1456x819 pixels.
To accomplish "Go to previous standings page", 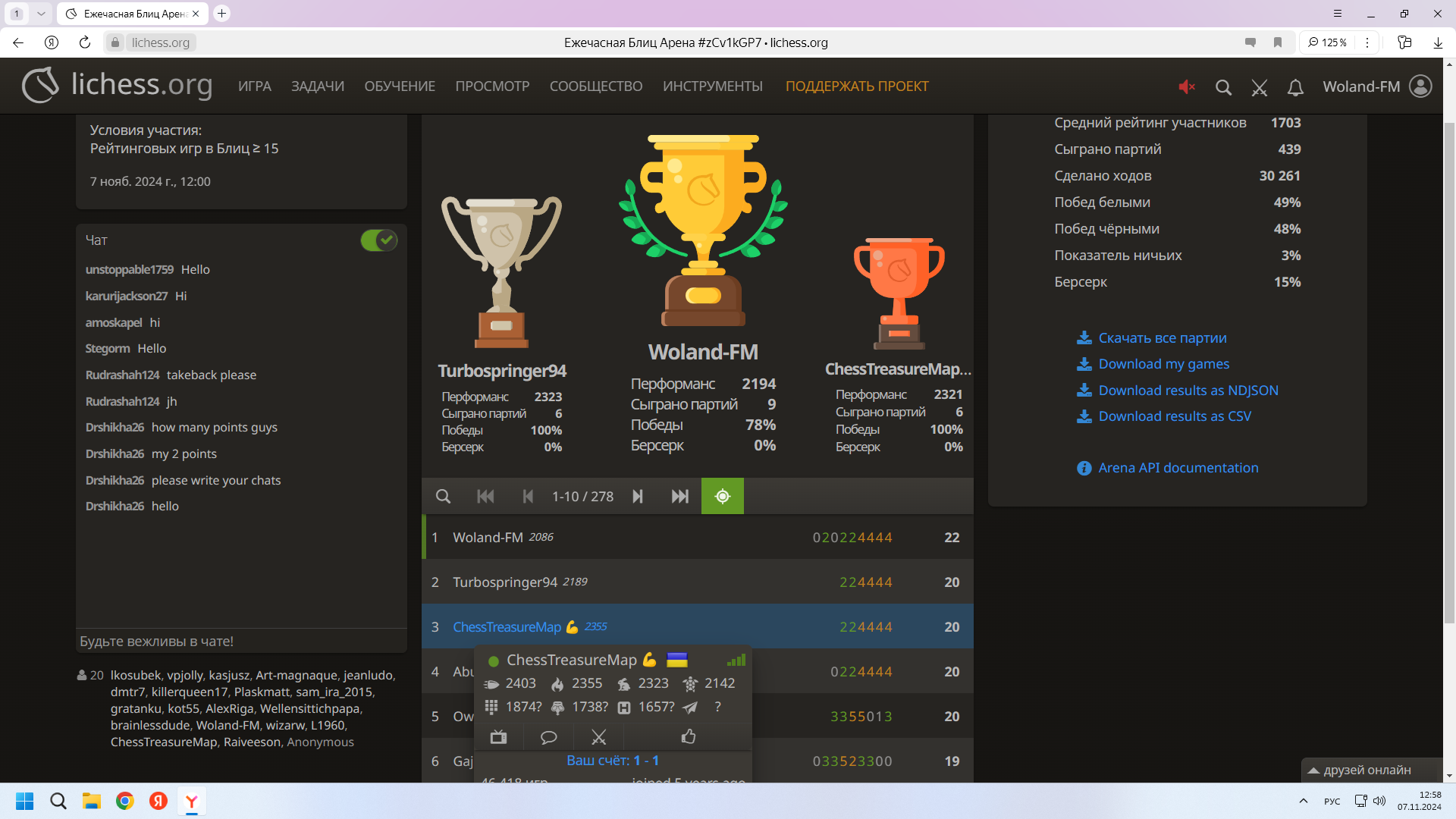I will coord(528,497).
